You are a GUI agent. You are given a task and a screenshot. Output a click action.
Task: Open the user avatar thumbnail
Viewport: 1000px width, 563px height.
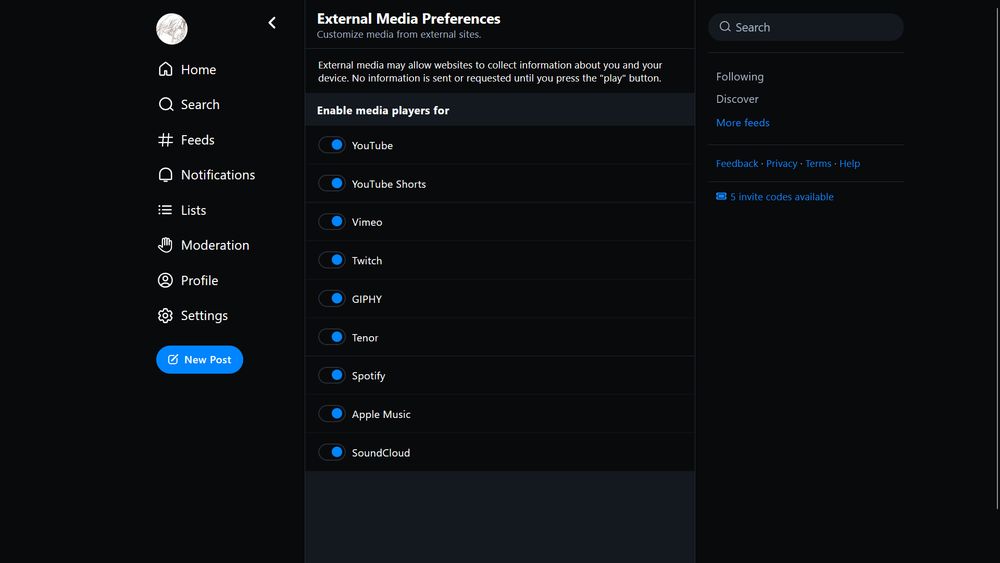[172, 29]
